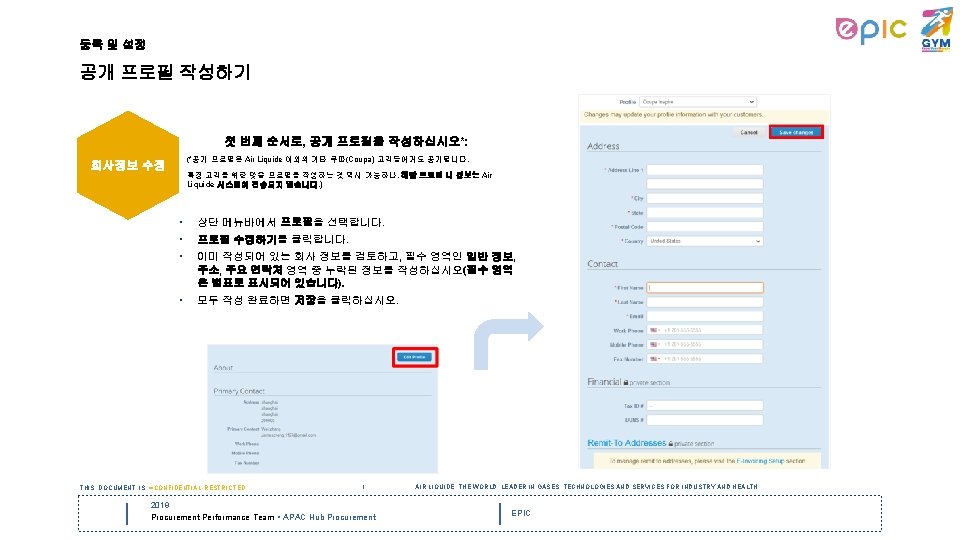The image size is (960, 540).
Task: Click the epic logo
Action: pos(871,29)
